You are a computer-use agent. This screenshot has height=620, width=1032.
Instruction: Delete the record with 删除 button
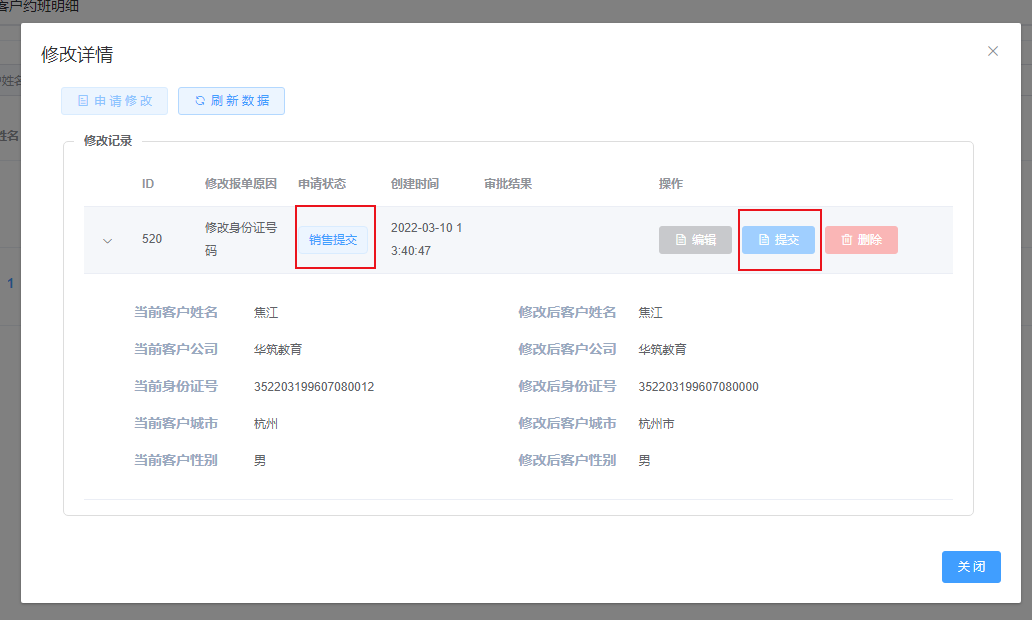(861, 240)
